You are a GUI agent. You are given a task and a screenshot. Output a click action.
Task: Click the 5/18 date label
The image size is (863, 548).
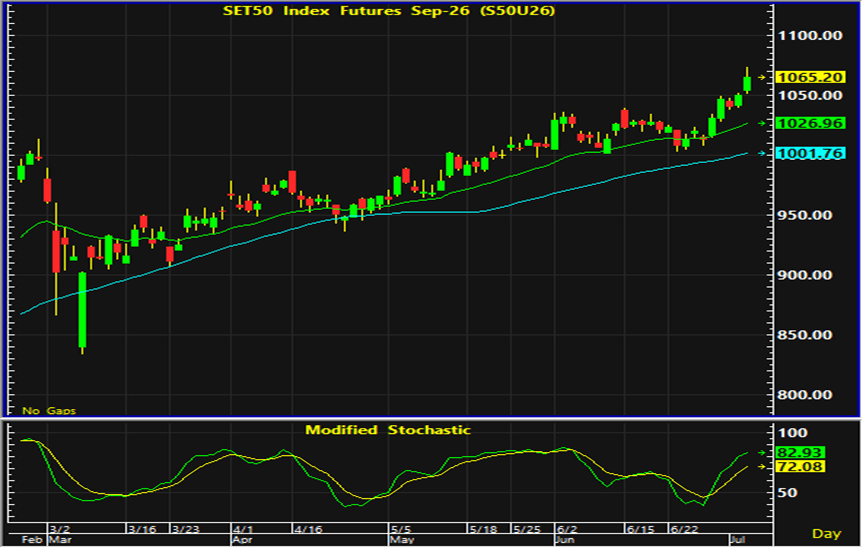point(483,529)
